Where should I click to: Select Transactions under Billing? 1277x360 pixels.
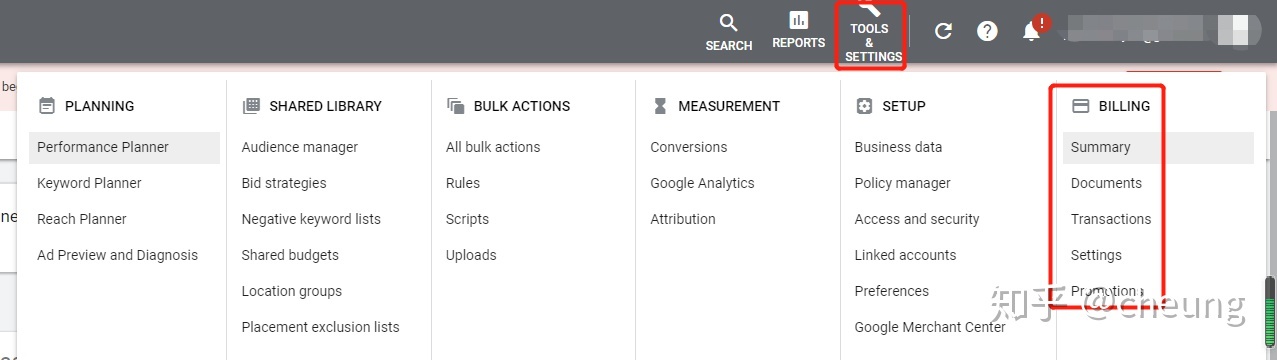[x=1110, y=219]
